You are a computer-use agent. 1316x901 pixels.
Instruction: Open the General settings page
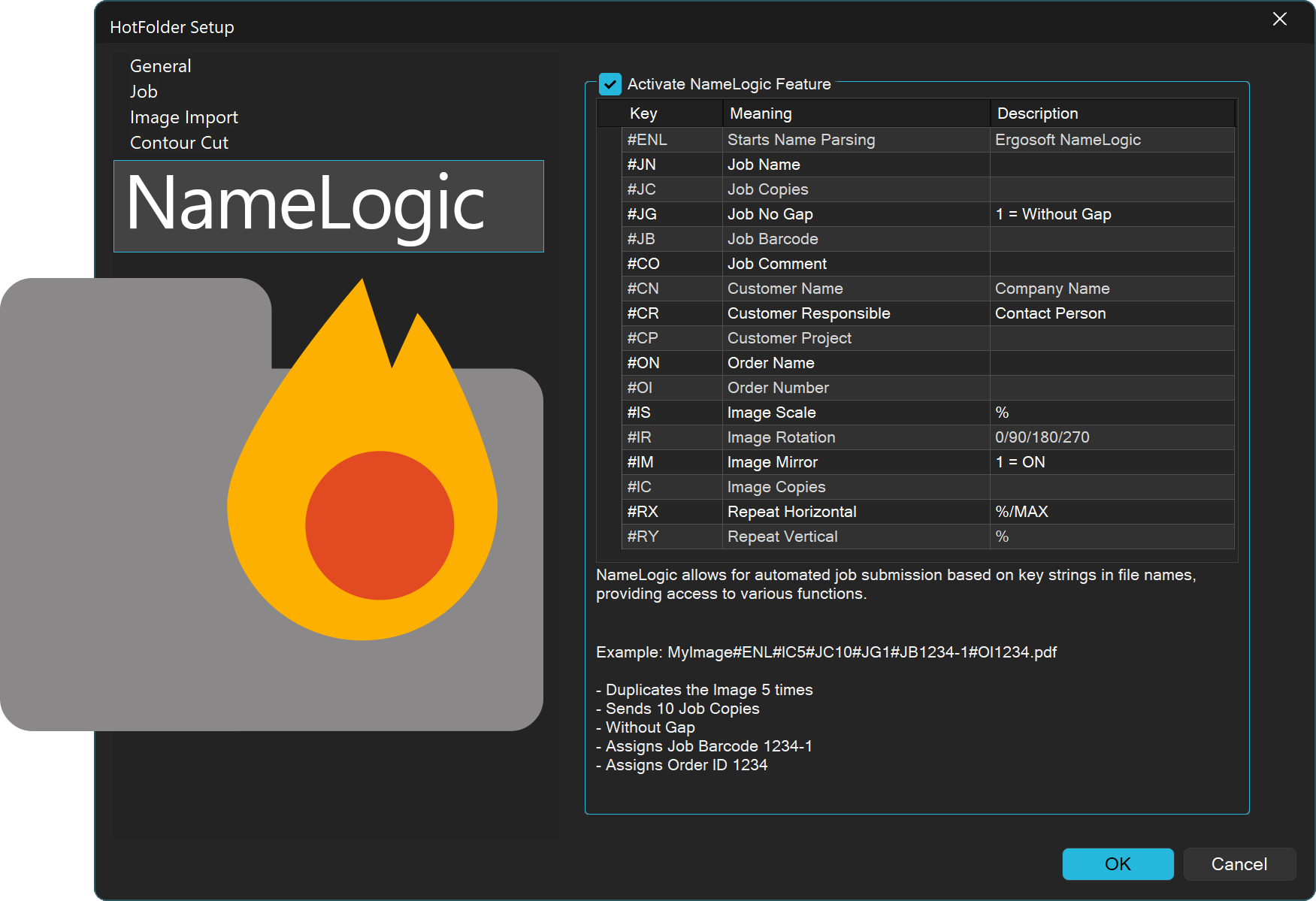tap(160, 66)
